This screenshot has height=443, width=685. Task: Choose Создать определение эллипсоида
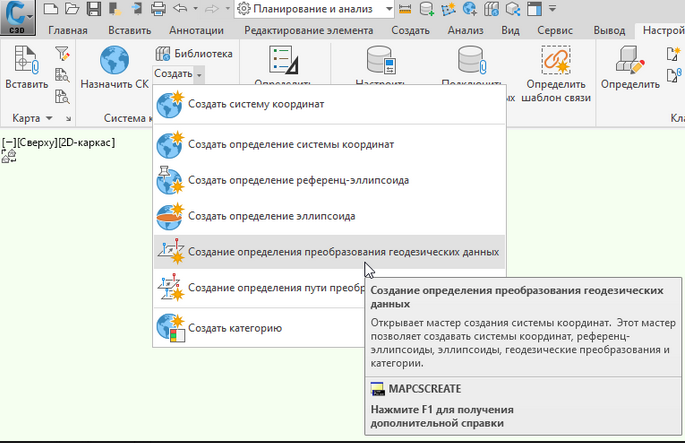click(x=272, y=215)
